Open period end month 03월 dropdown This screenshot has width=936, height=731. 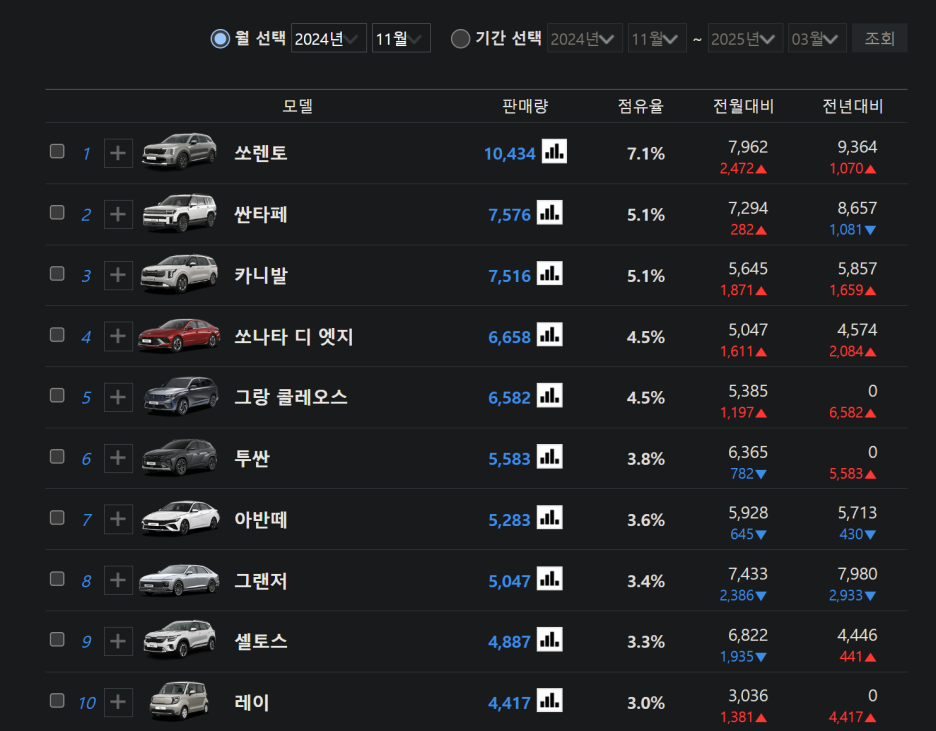(817, 38)
